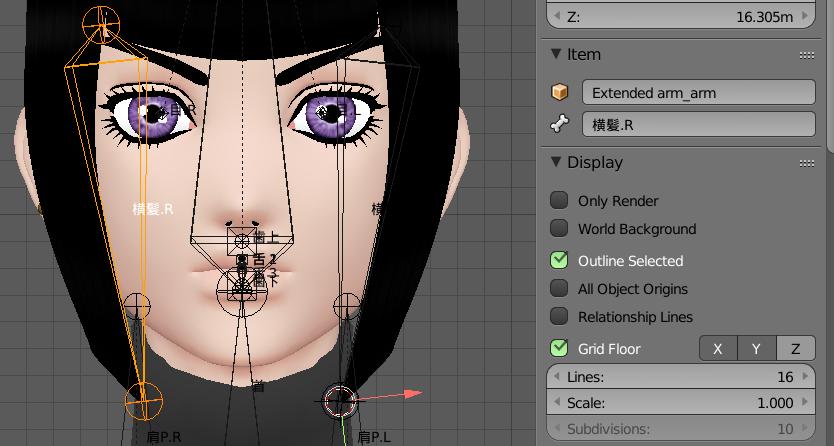
Task: Click the Z 16.305m location field
Action: click(x=681, y=16)
